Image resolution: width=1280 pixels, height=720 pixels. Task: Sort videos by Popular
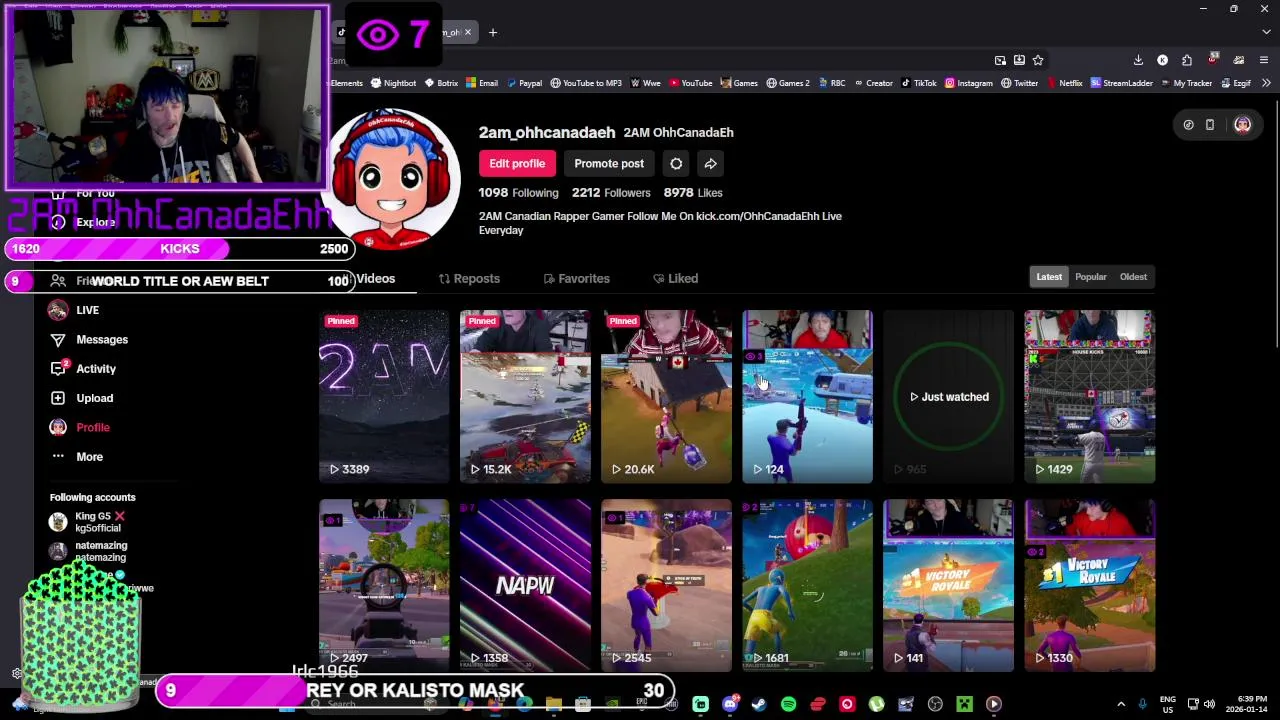tap(1091, 277)
